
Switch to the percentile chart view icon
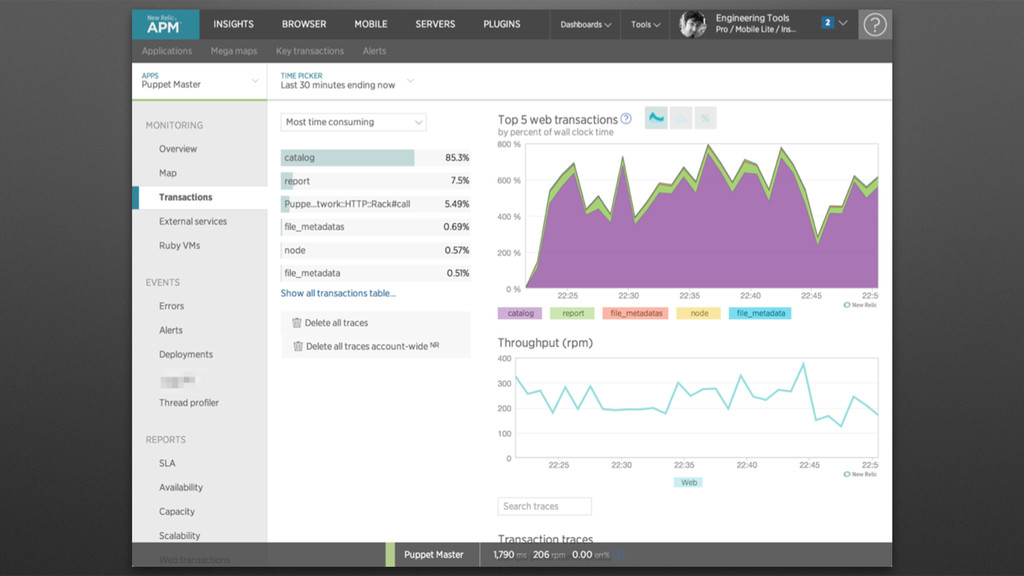(x=705, y=118)
